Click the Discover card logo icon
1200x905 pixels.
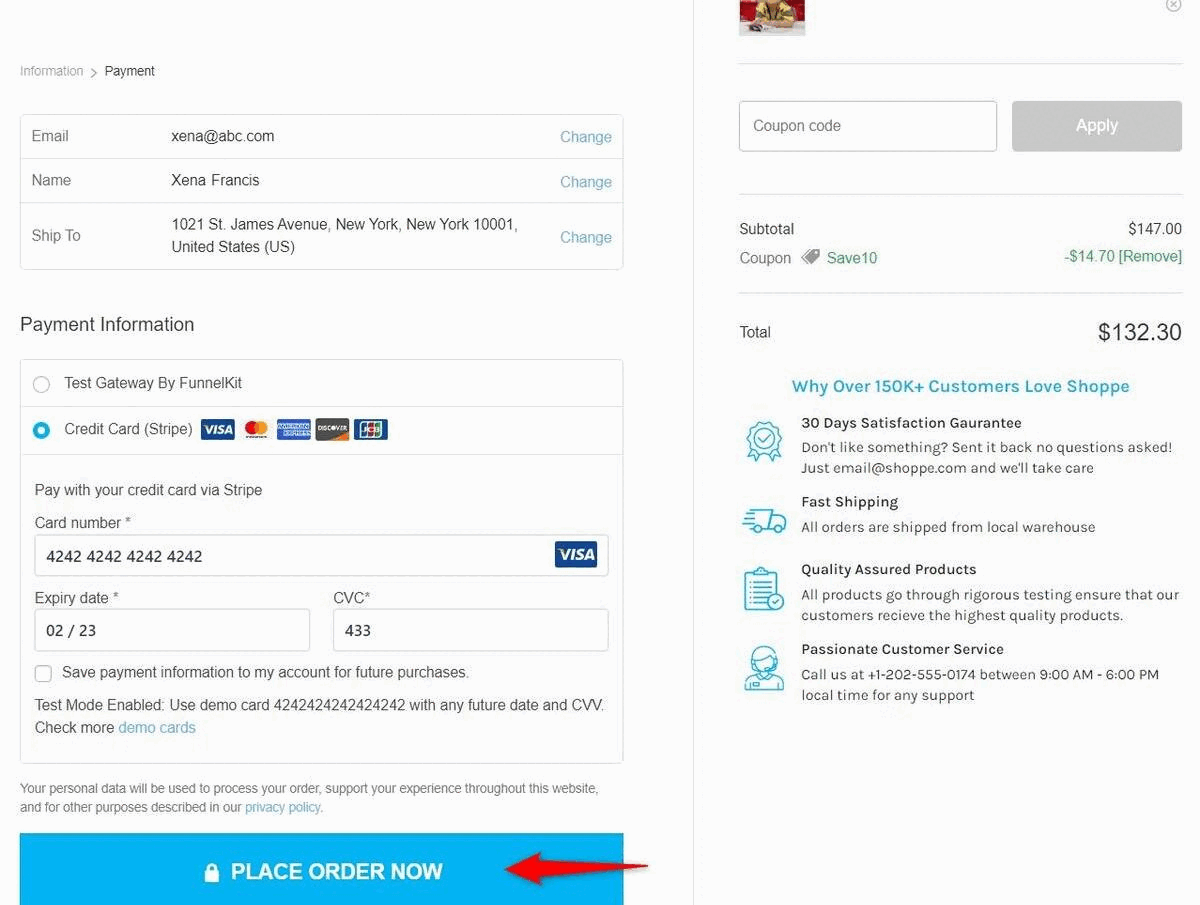pos(332,430)
